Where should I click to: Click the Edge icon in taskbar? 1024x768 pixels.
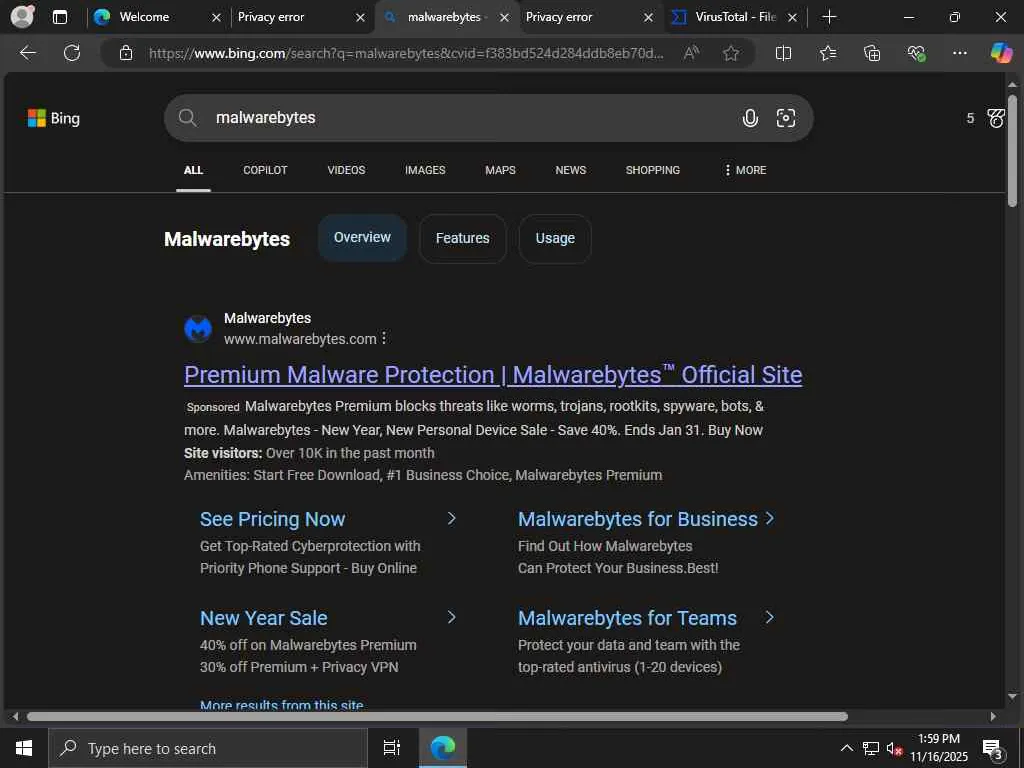coord(443,748)
